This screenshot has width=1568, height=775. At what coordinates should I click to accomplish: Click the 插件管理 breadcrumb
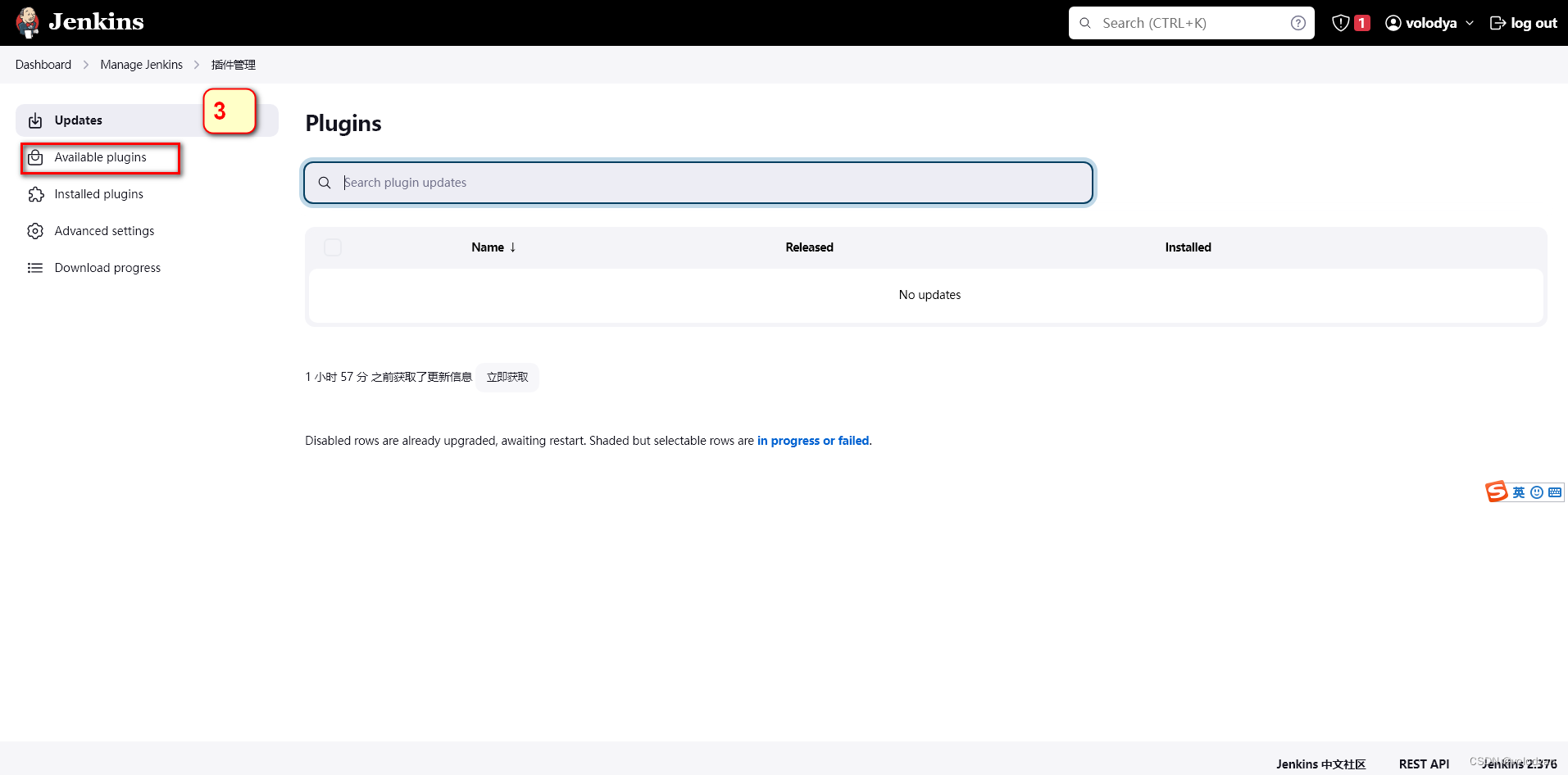(x=234, y=65)
